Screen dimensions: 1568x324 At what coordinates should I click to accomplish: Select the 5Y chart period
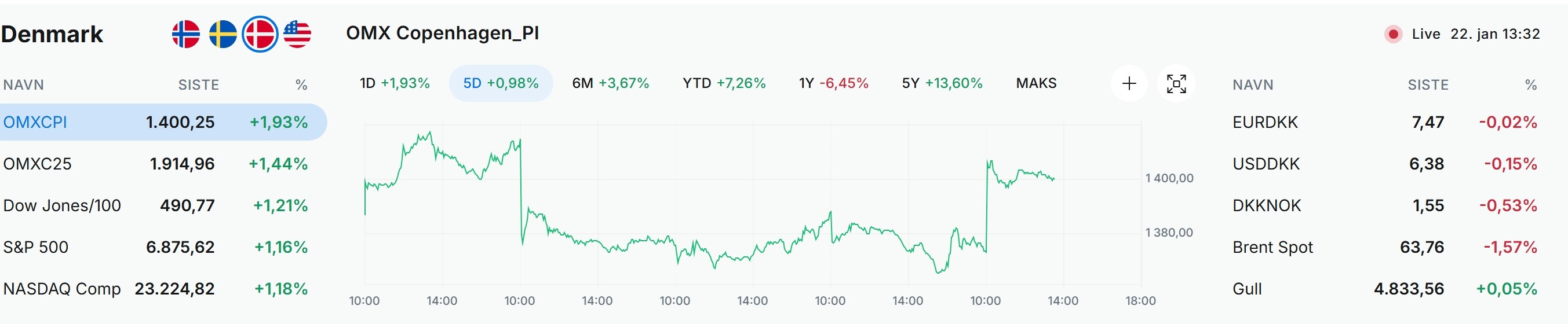(942, 83)
